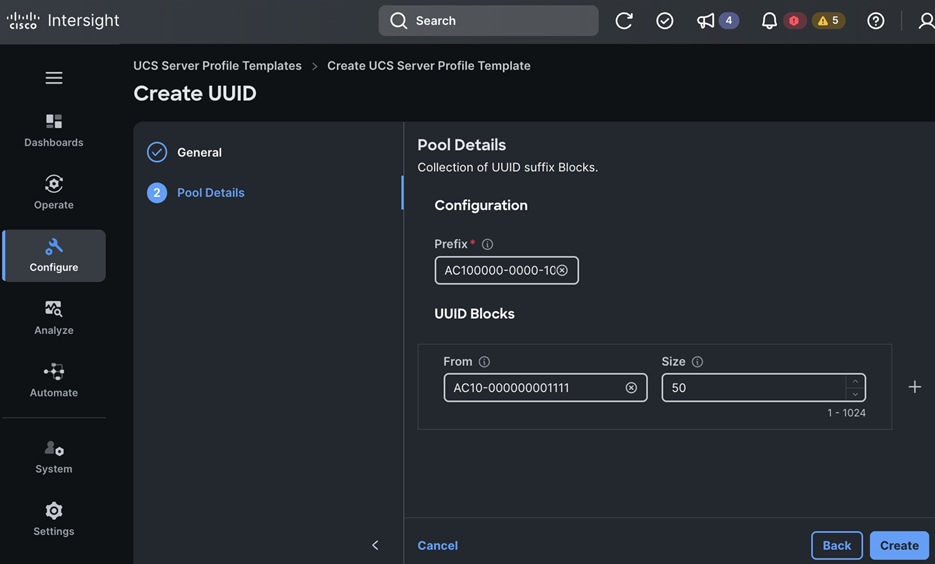The image size is (935, 564).
Task: Click the Size input field
Action: 763,388
